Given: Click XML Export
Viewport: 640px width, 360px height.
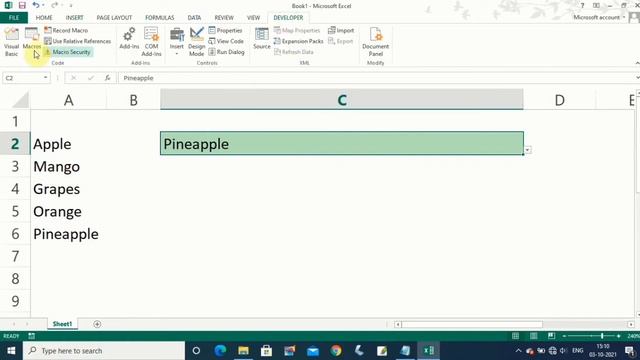Looking at the screenshot, I should pyautogui.click(x=340, y=41).
